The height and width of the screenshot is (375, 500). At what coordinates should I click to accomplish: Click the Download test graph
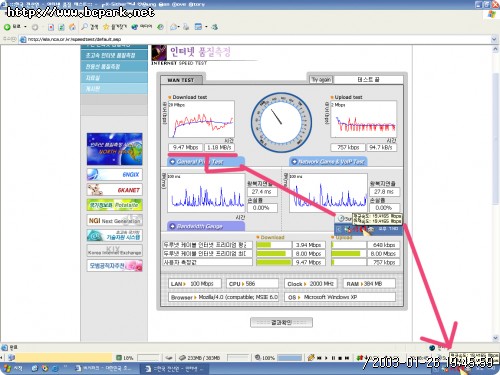pyautogui.click(x=201, y=119)
